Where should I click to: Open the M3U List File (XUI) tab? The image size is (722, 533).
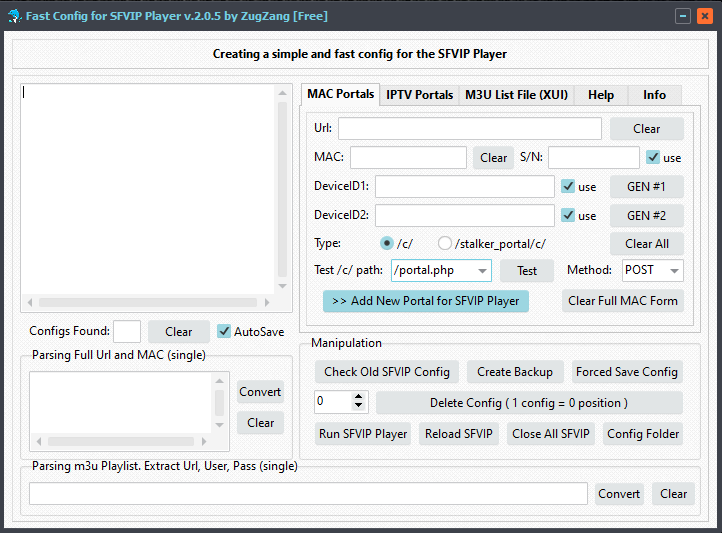click(x=516, y=95)
